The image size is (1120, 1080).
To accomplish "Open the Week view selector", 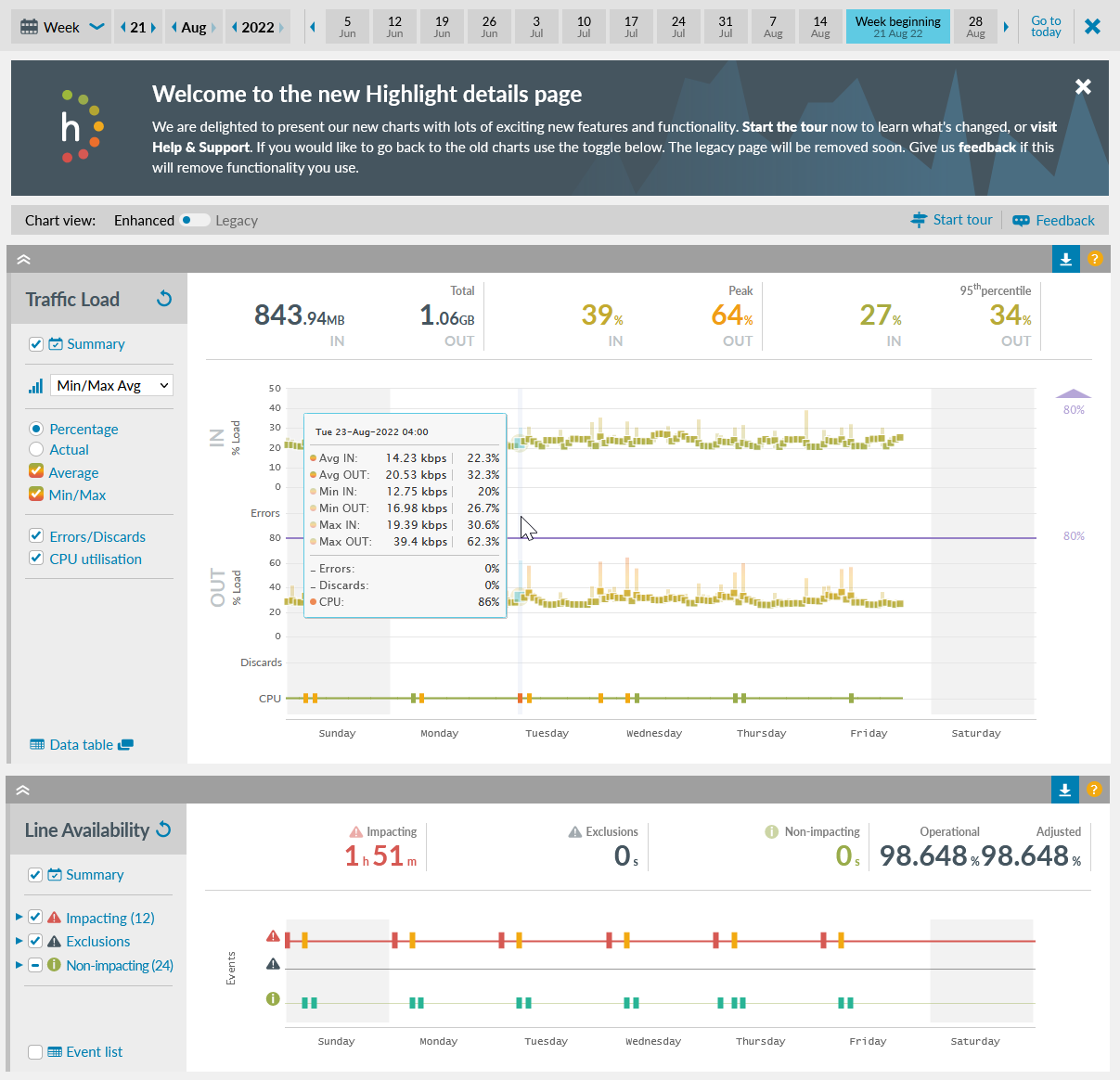I will click(x=61, y=26).
